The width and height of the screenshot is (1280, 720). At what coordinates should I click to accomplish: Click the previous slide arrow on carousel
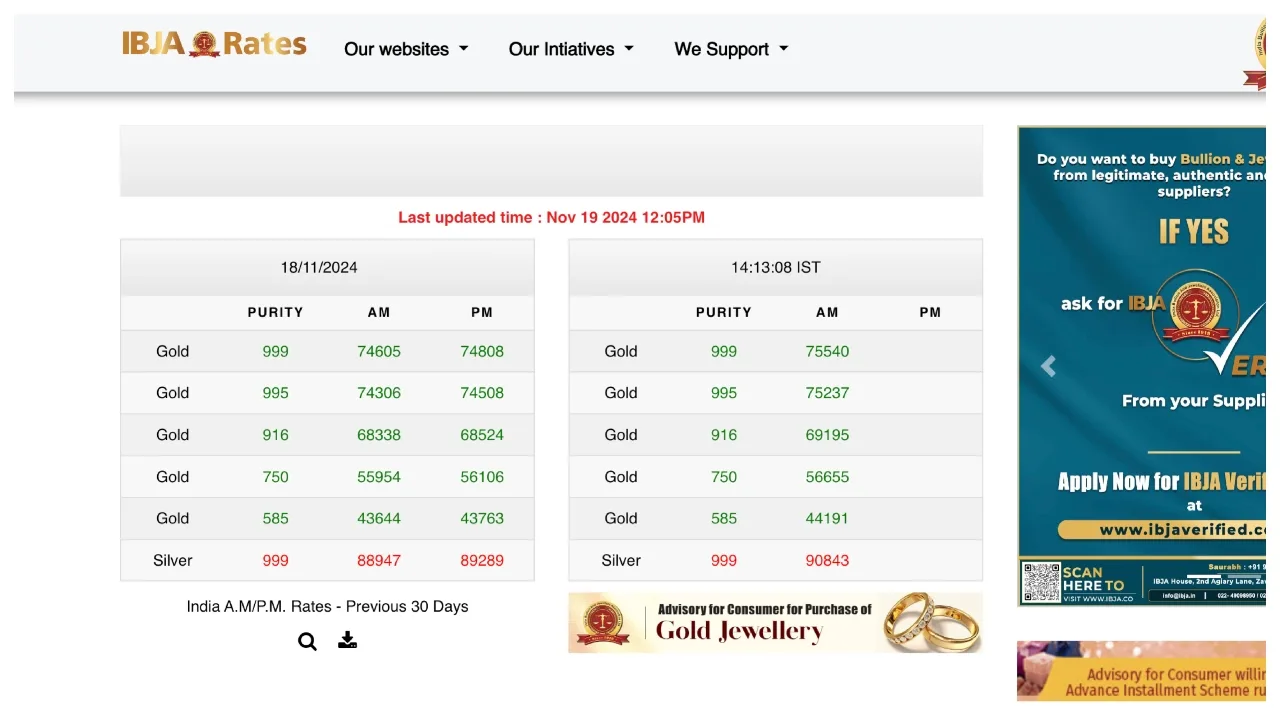pos(1048,367)
